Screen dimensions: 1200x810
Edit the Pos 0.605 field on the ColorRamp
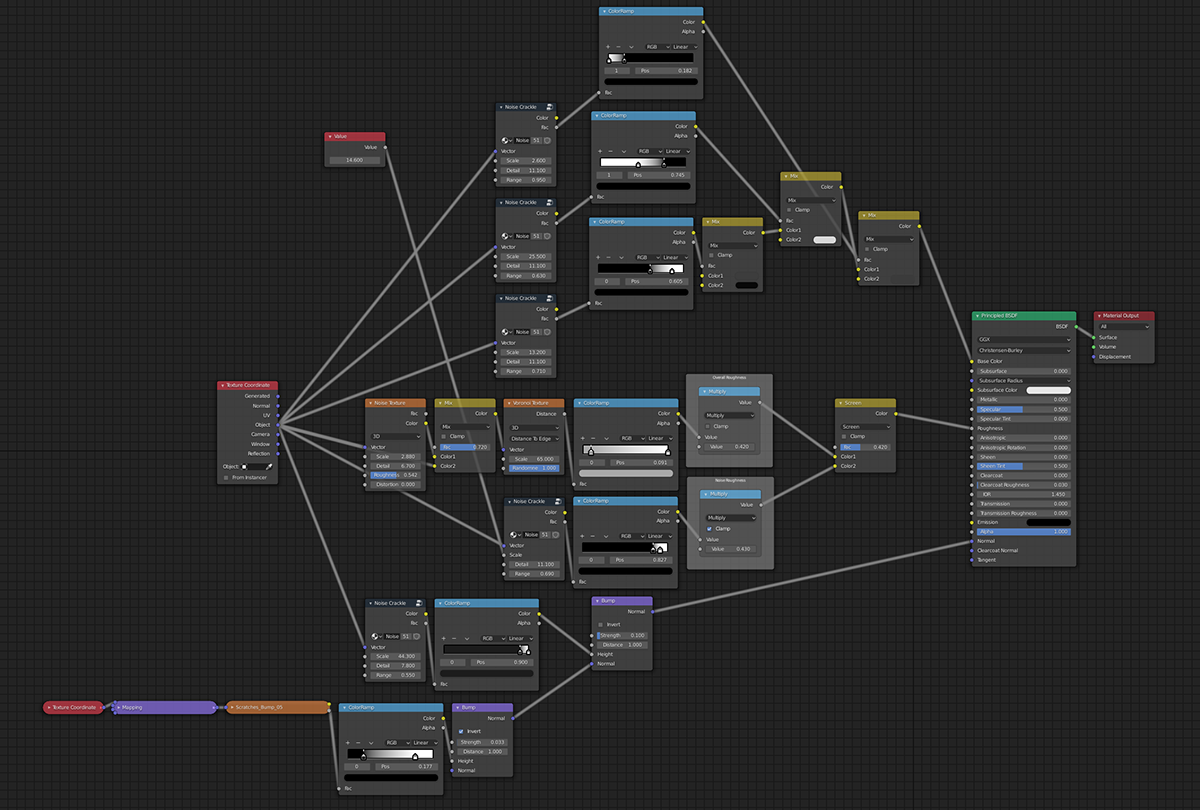pos(657,282)
